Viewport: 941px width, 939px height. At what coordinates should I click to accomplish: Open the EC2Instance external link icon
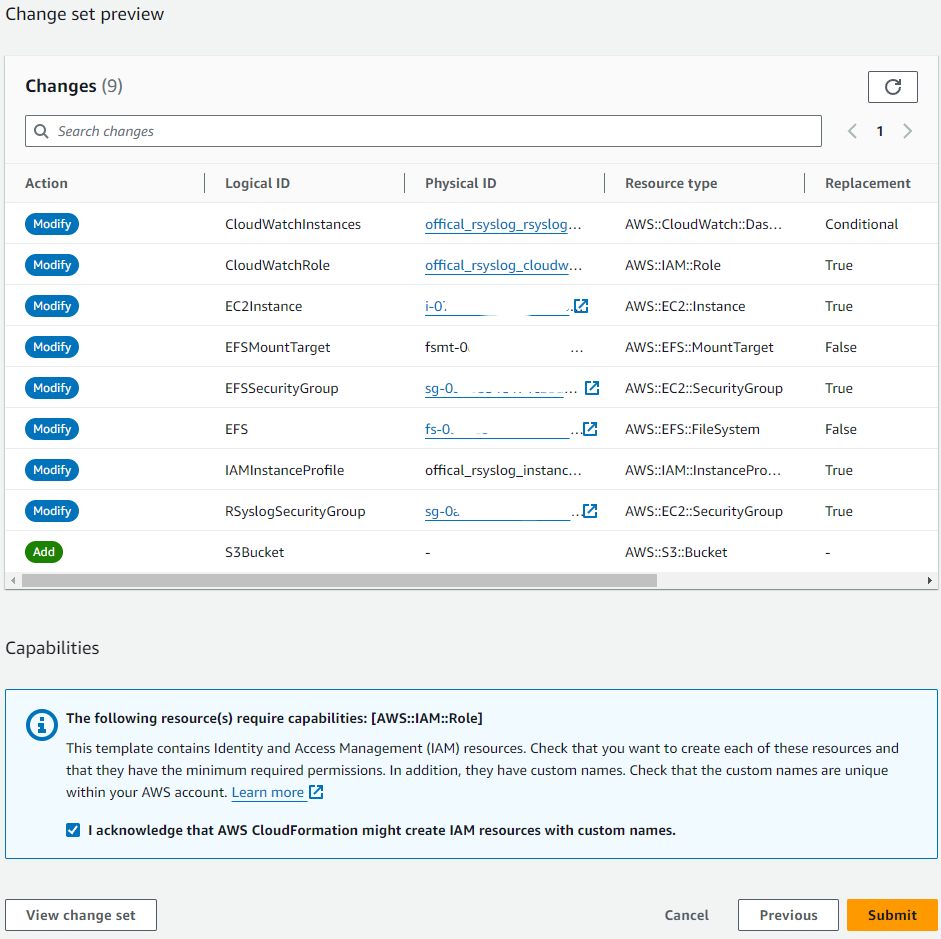tap(581, 306)
